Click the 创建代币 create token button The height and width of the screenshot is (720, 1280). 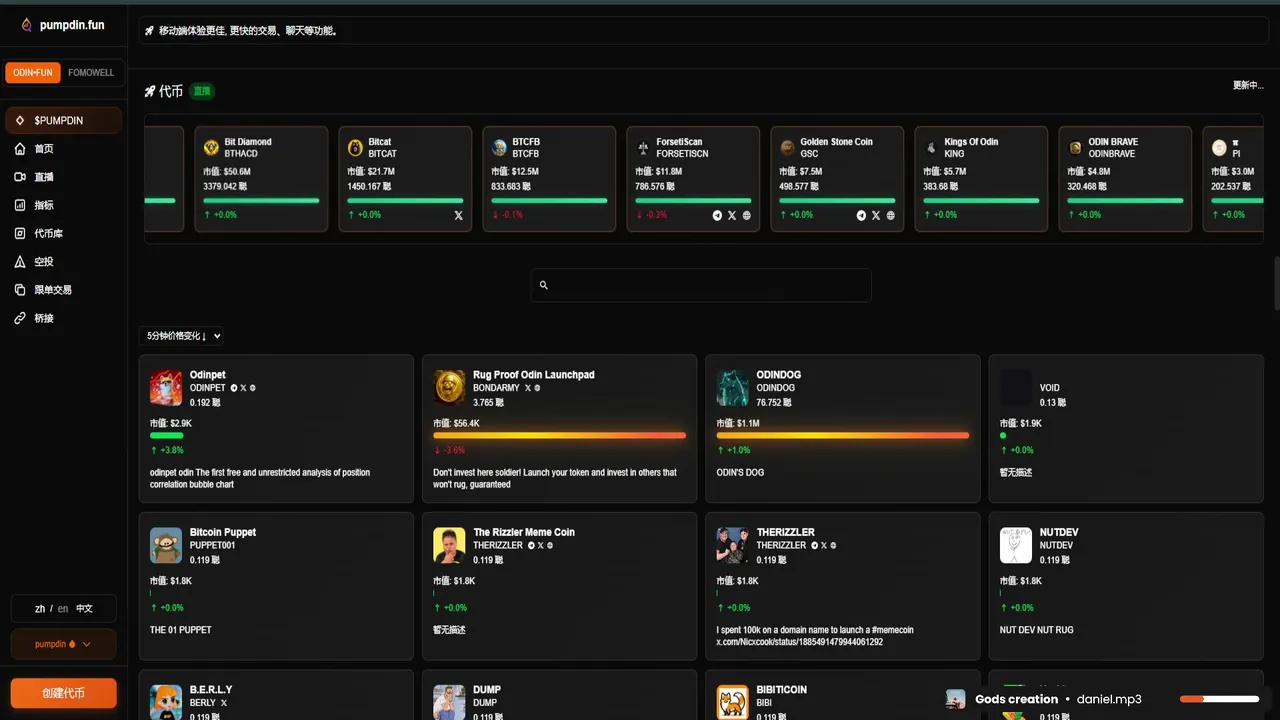pos(63,693)
